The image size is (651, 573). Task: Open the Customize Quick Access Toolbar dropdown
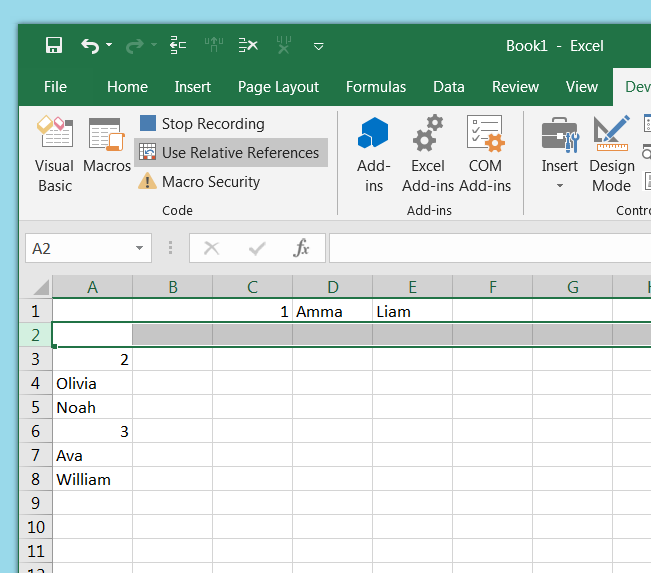(319, 46)
